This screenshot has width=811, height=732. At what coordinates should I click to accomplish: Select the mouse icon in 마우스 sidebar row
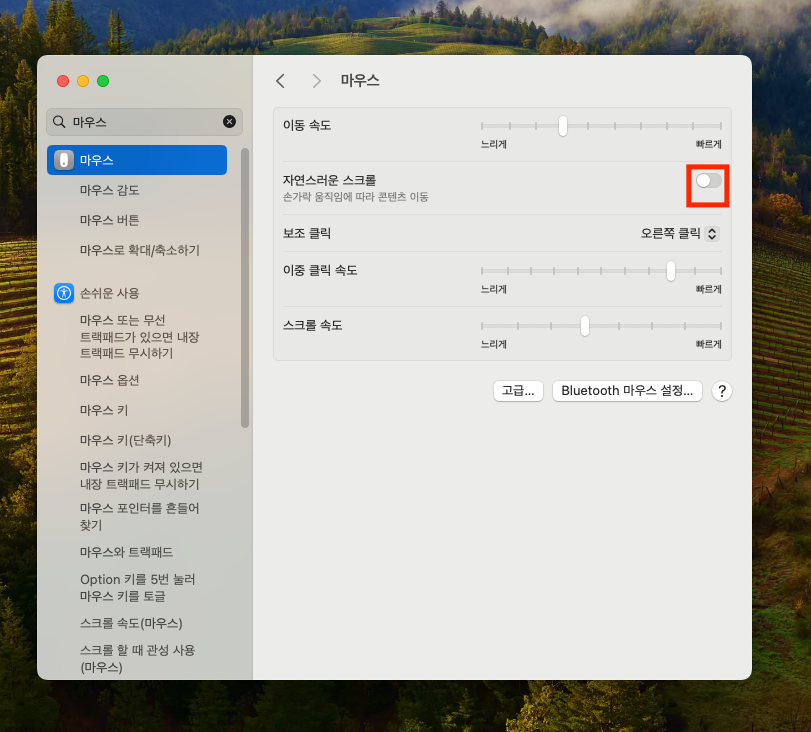(64, 160)
